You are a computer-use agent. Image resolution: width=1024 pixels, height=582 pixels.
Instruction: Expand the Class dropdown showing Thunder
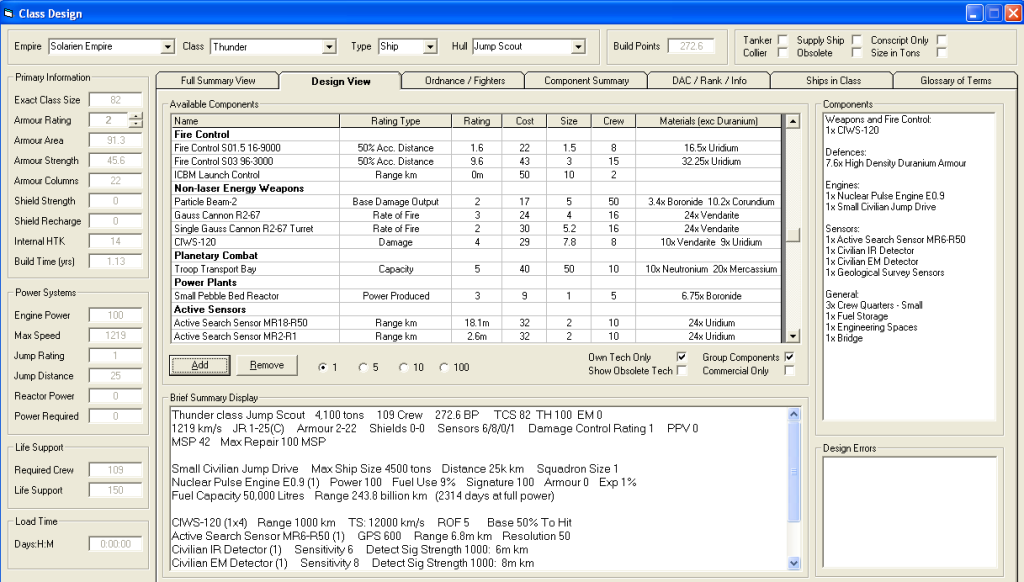pyautogui.click(x=329, y=47)
